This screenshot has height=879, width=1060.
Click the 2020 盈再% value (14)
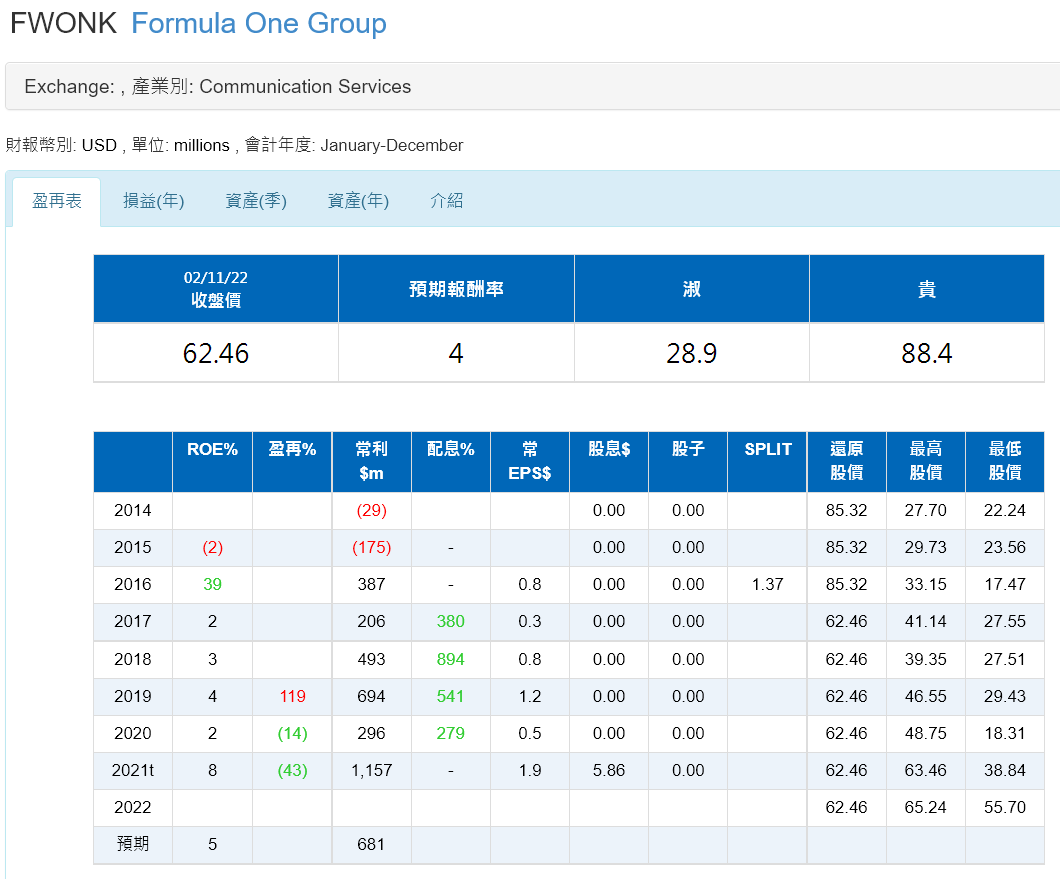(x=292, y=734)
